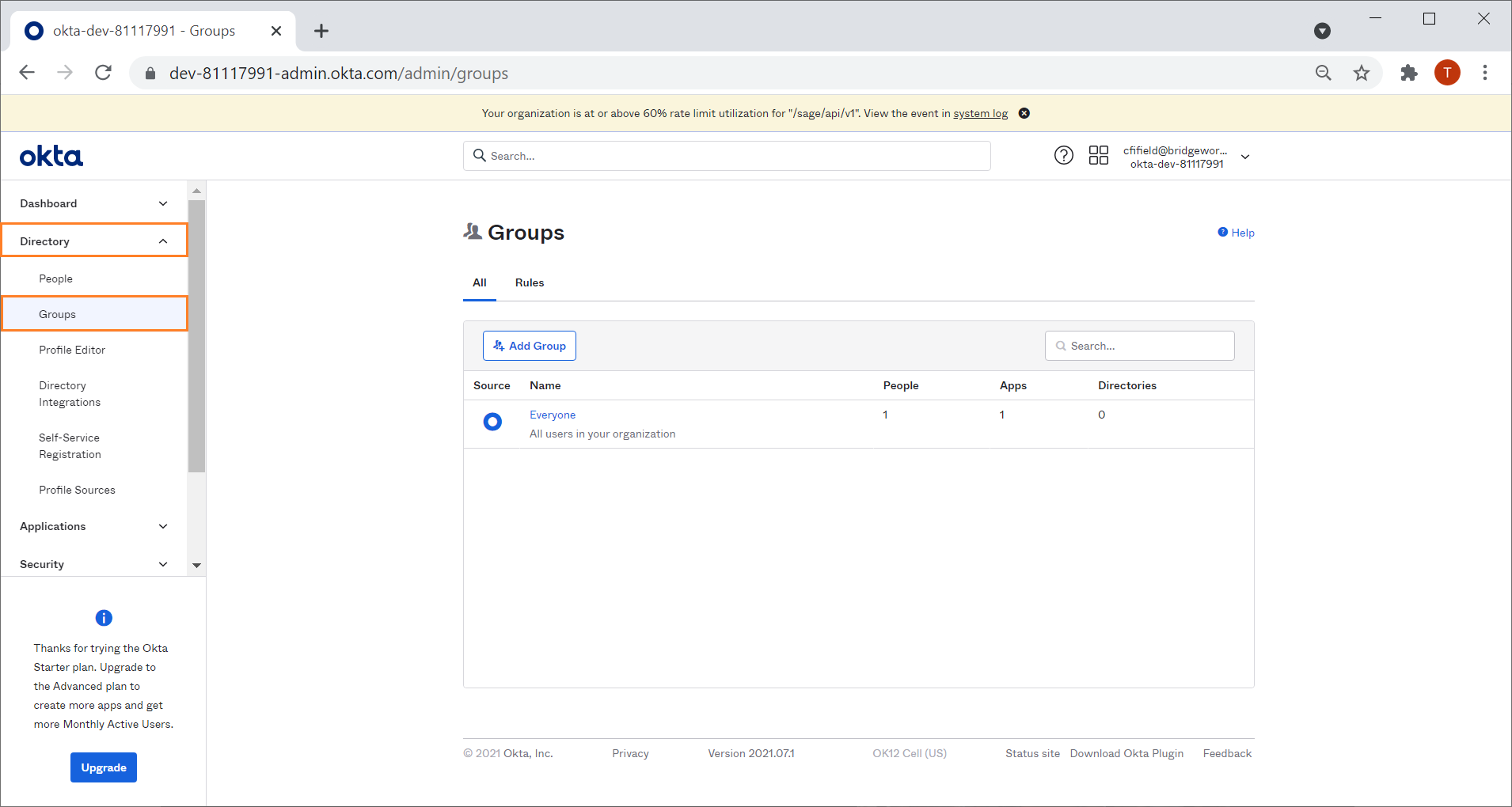Click the Directories column header
The width and height of the screenshot is (1512, 807).
tap(1127, 385)
